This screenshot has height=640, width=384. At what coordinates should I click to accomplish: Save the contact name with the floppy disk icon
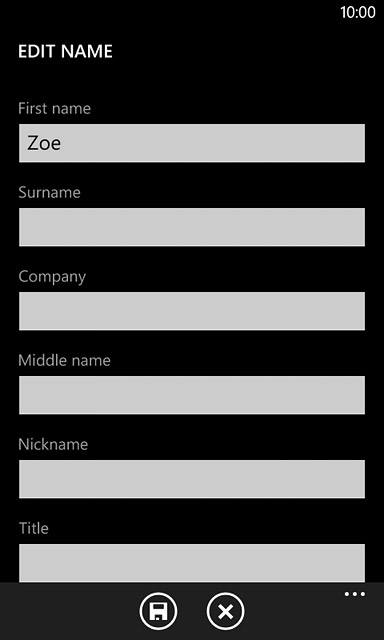[x=158, y=611]
